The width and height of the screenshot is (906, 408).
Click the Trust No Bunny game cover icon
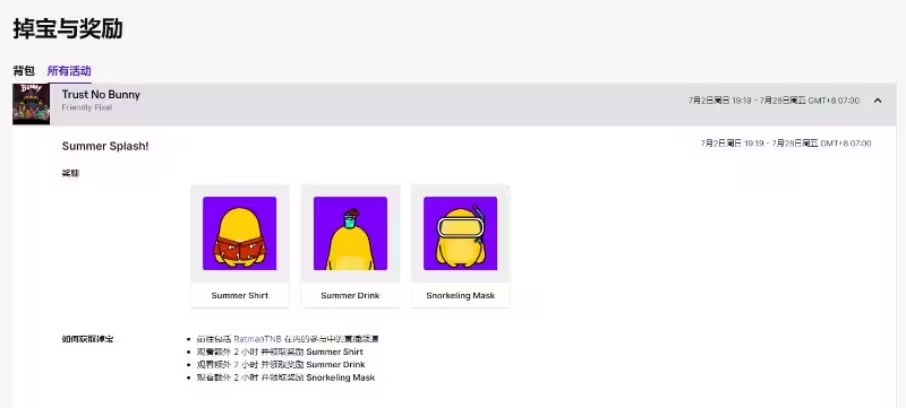tap(31, 103)
